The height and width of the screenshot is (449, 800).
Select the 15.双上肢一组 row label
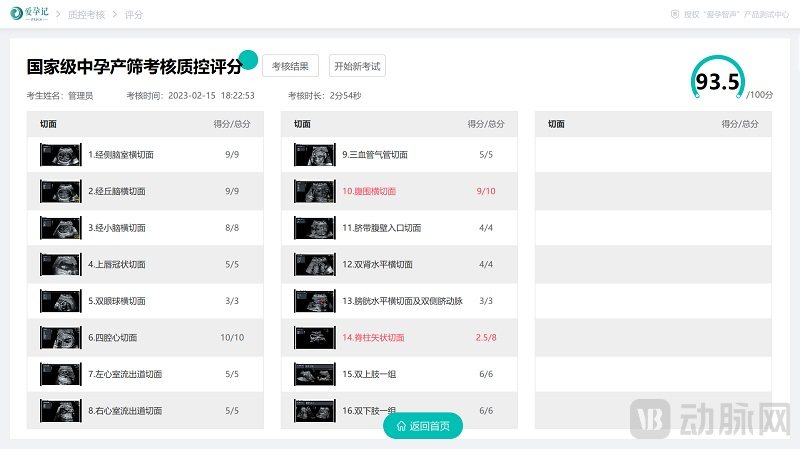click(x=369, y=375)
